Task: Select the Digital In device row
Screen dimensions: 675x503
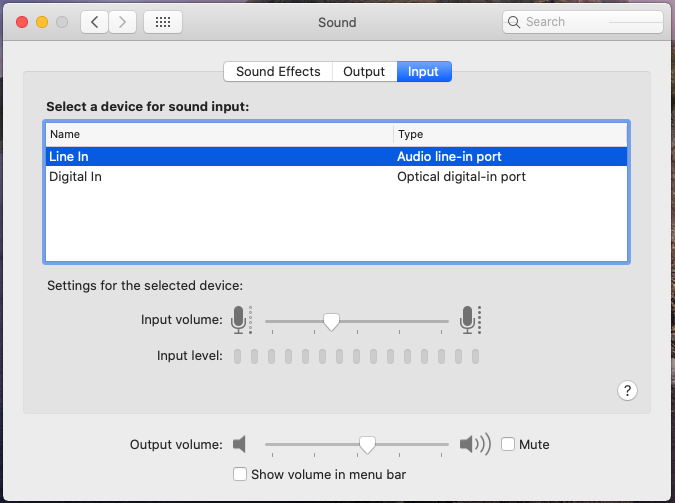Action: tap(336, 177)
